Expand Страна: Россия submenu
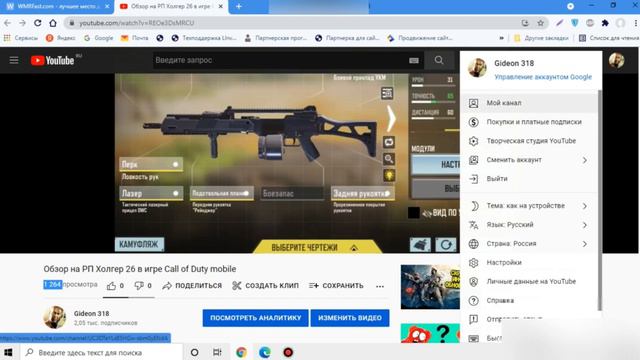 529,244
